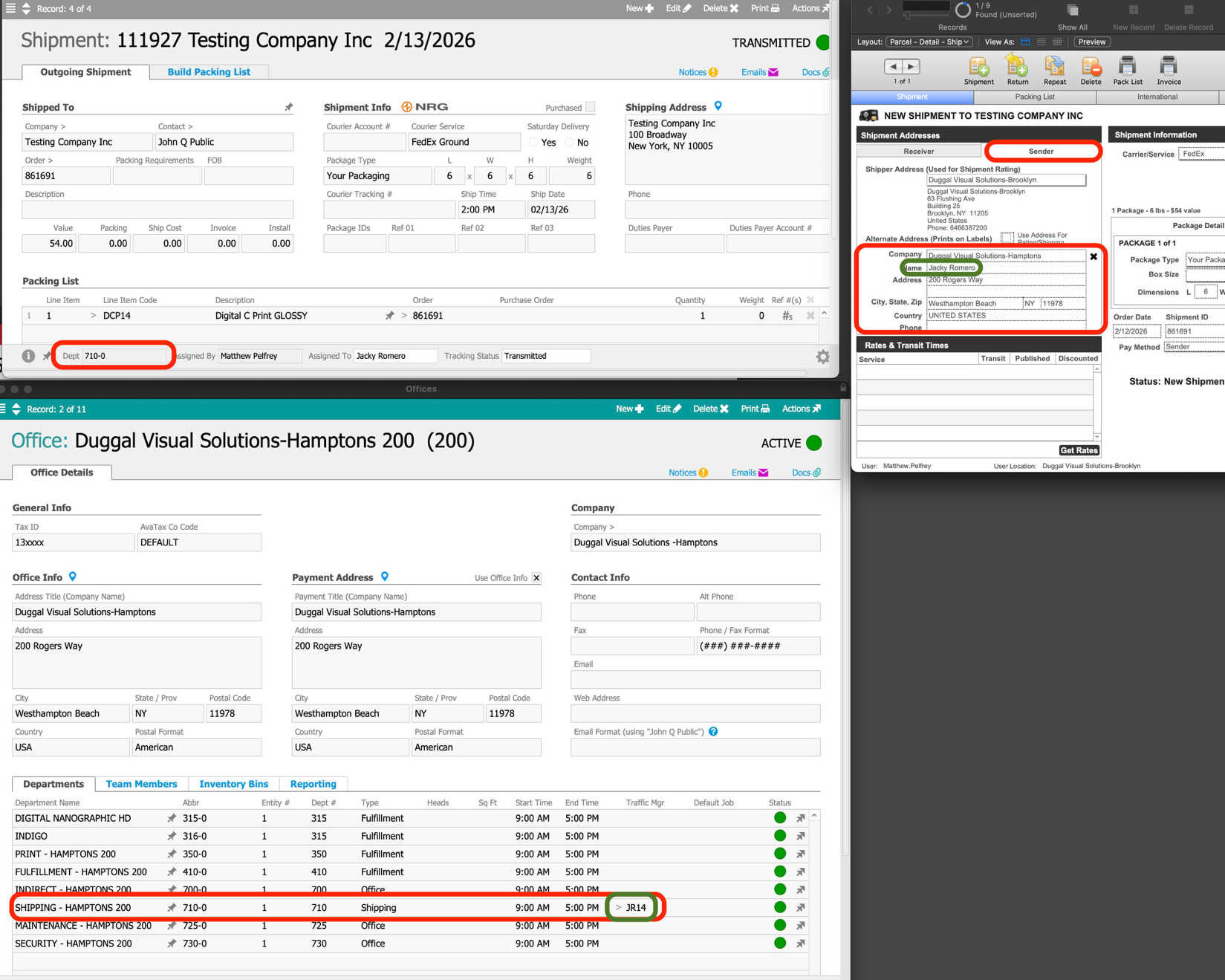The width and height of the screenshot is (1225, 980).
Task: Switch to the Build Packing List tab
Action: click(209, 72)
